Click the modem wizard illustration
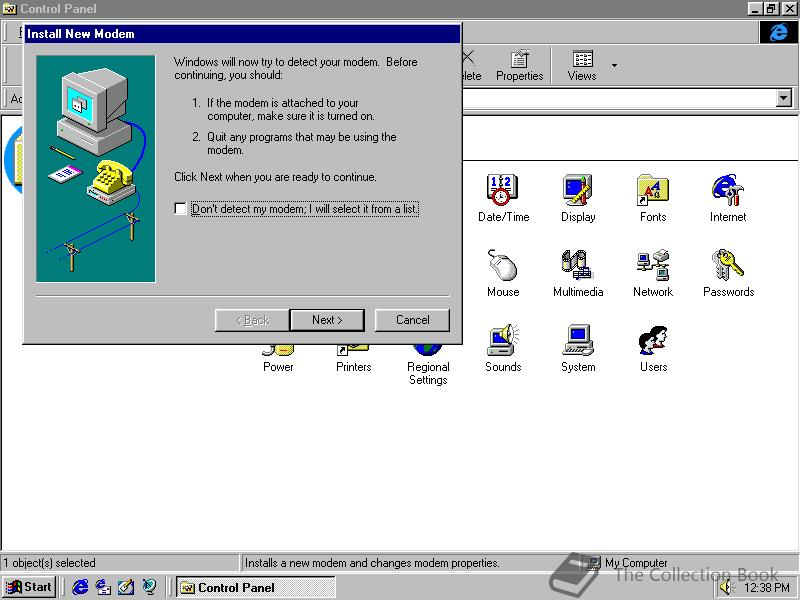 tap(95, 168)
